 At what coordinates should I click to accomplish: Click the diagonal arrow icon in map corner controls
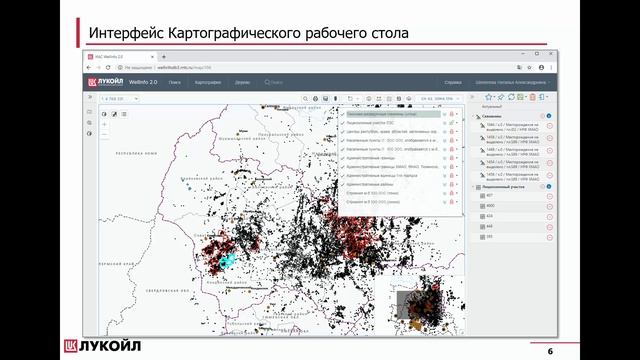coord(114,114)
